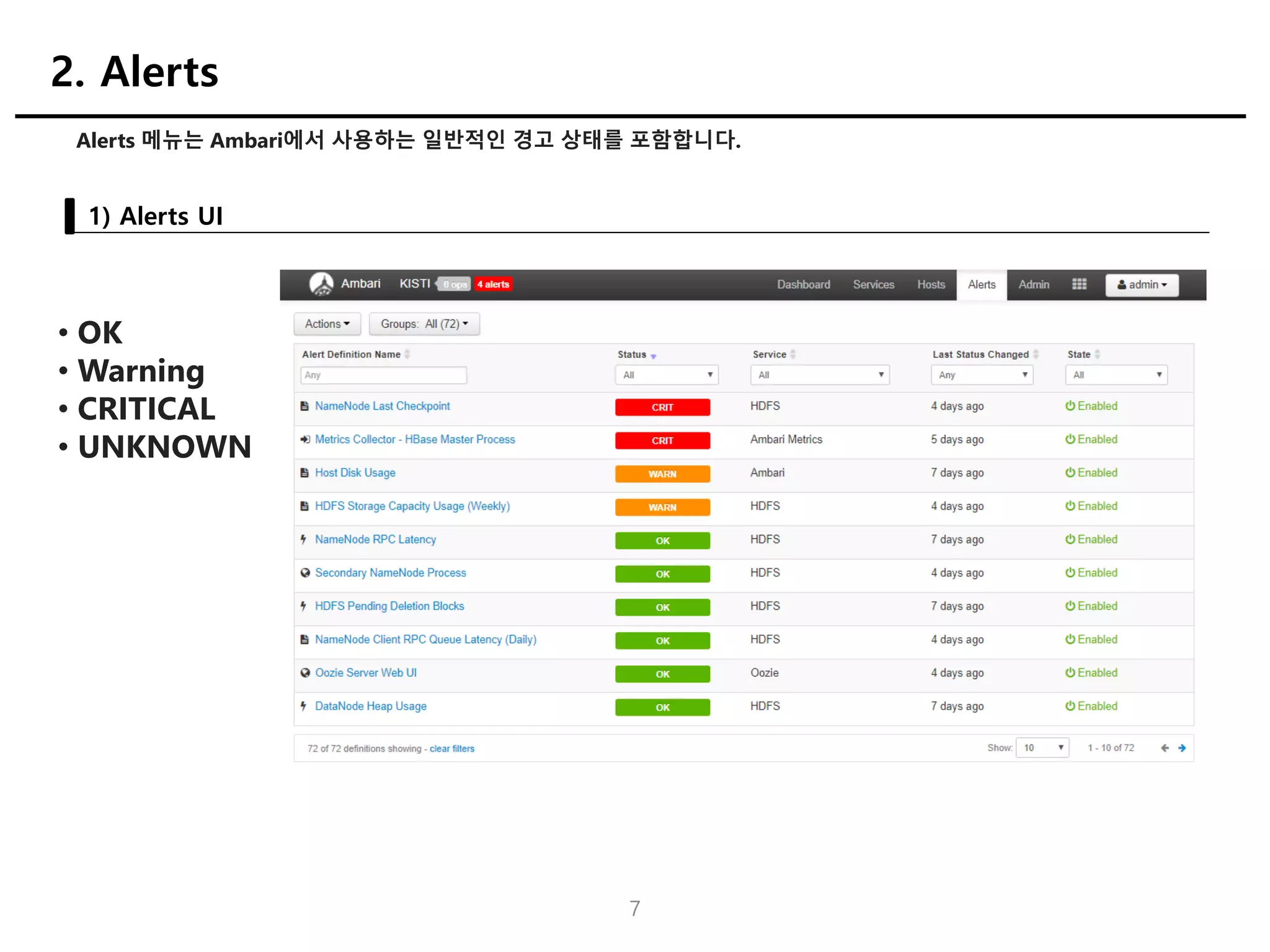
Task: Toggle Enabled state for DataNode Heap Usage
Action: [1091, 707]
